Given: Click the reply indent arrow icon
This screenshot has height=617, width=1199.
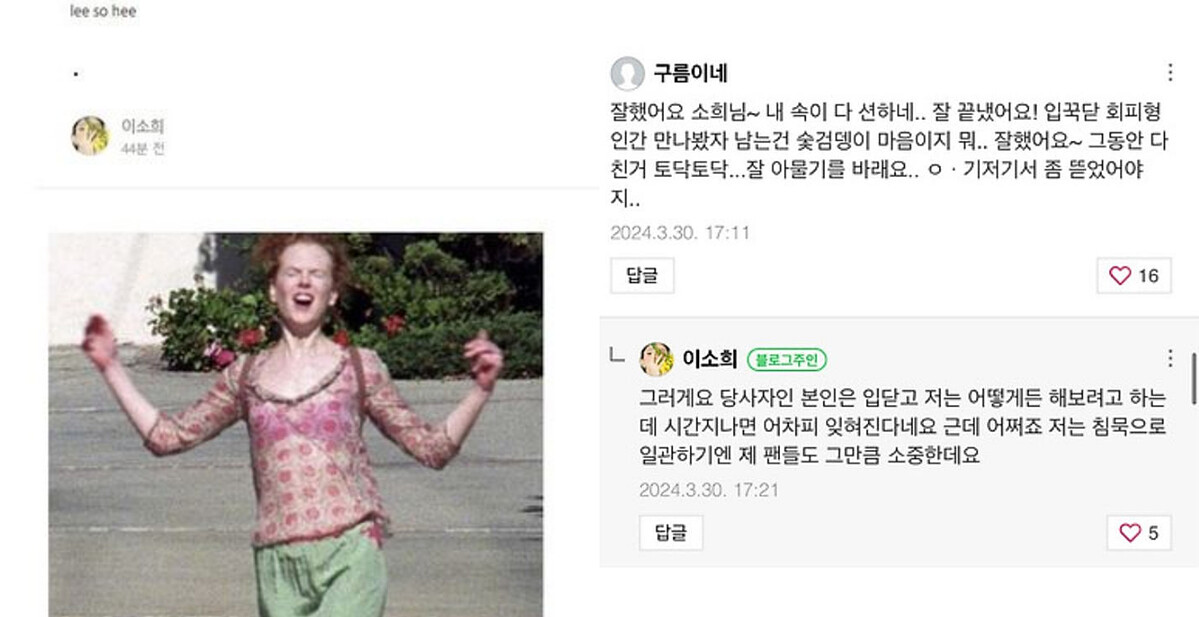Looking at the screenshot, I should [616, 354].
